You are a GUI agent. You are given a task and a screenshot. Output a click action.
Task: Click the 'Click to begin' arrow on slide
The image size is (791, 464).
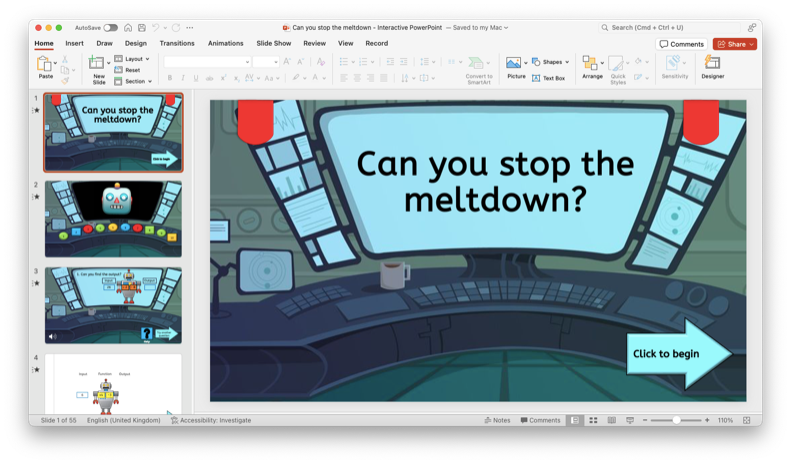click(679, 354)
